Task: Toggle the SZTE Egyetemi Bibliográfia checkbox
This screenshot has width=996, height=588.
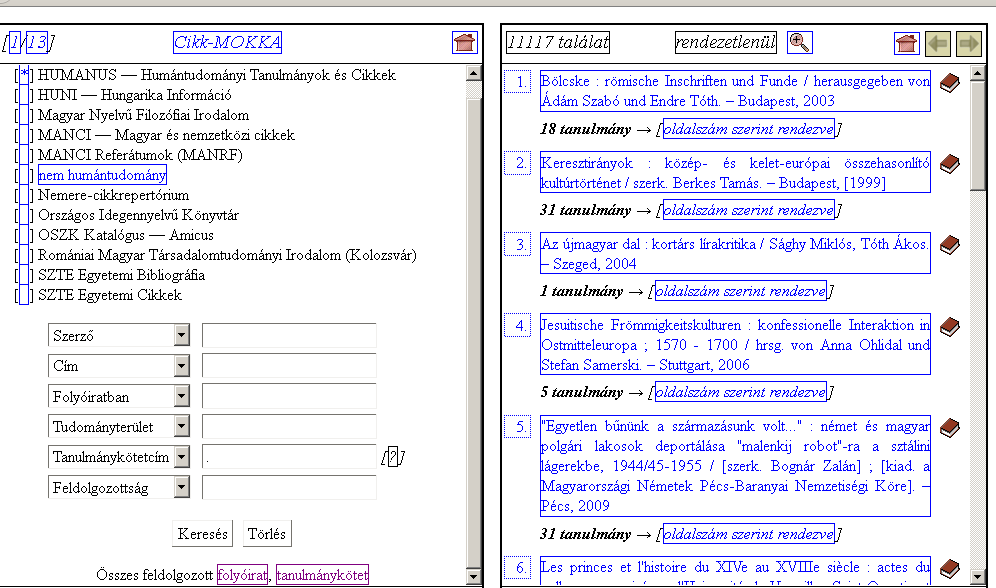Action: click(x=24, y=275)
